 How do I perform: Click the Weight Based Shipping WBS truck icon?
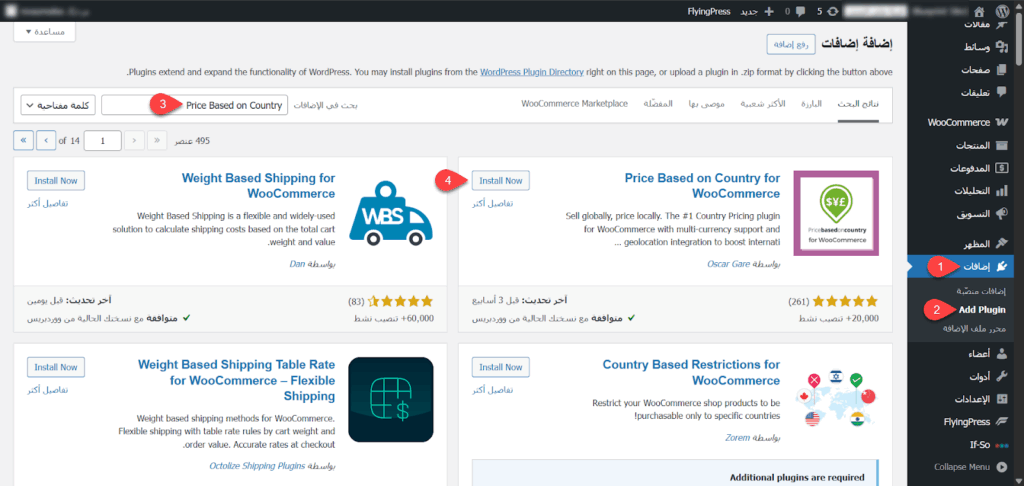click(x=391, y=212)
